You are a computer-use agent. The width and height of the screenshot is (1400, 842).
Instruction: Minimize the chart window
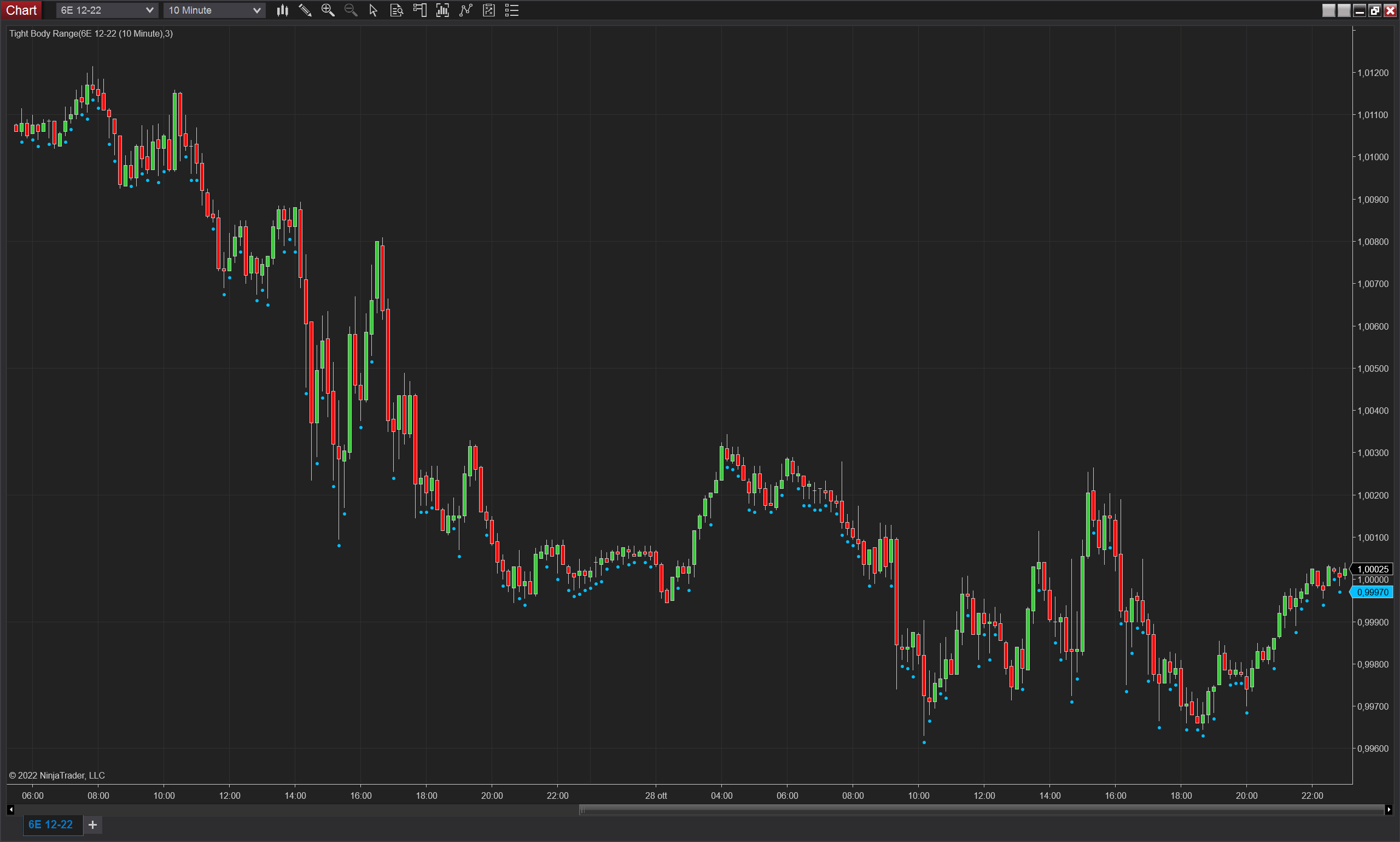[1359, 10]
